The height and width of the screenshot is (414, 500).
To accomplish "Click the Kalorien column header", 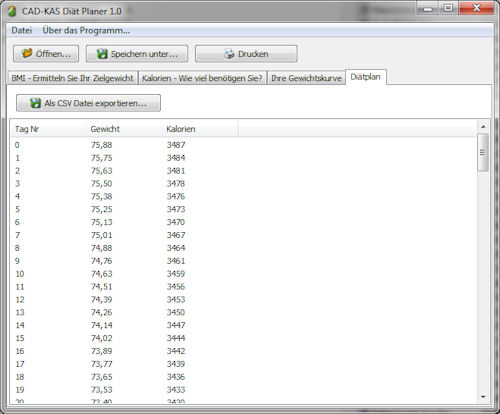I will (200, 129).
